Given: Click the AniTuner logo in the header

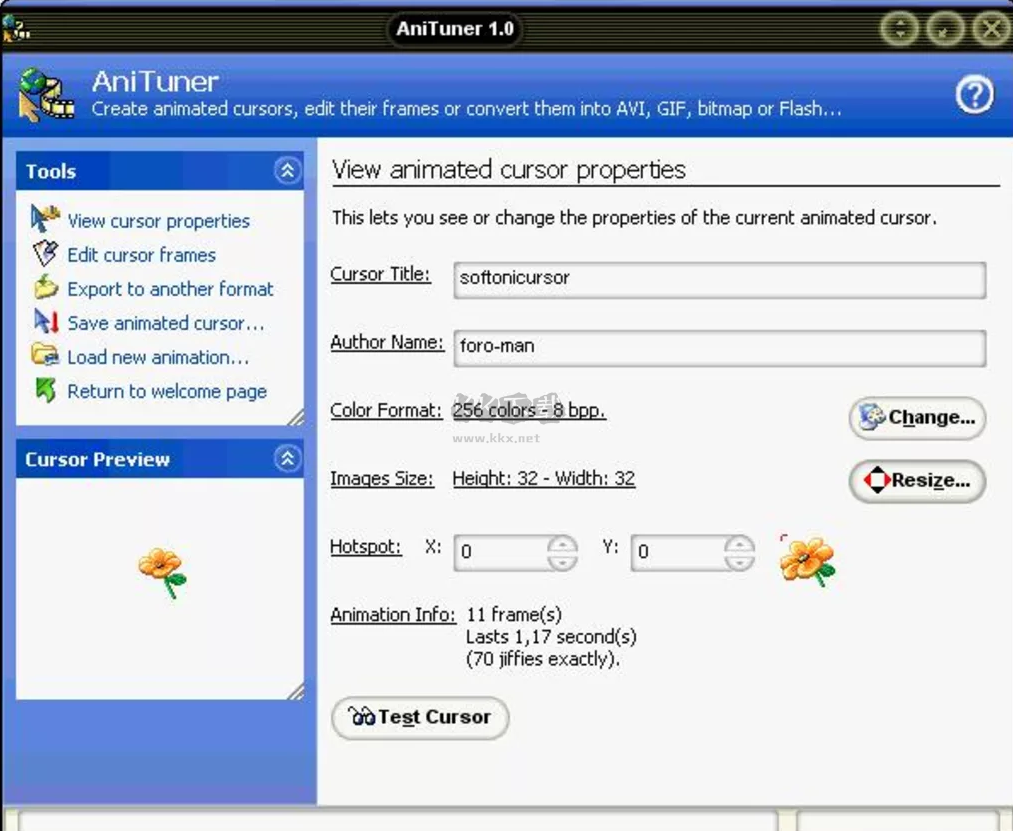Looking at the screenshot, I should click(45, 95).
